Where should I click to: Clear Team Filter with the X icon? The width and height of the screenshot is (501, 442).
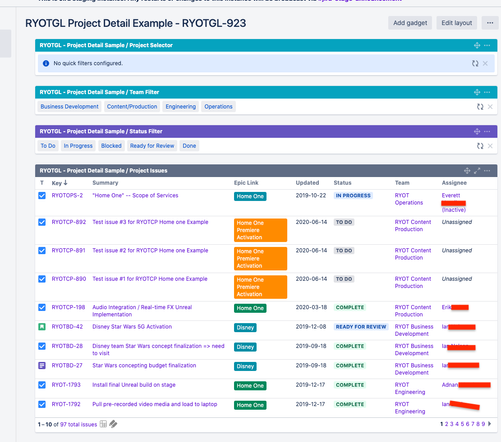(490, 107)
